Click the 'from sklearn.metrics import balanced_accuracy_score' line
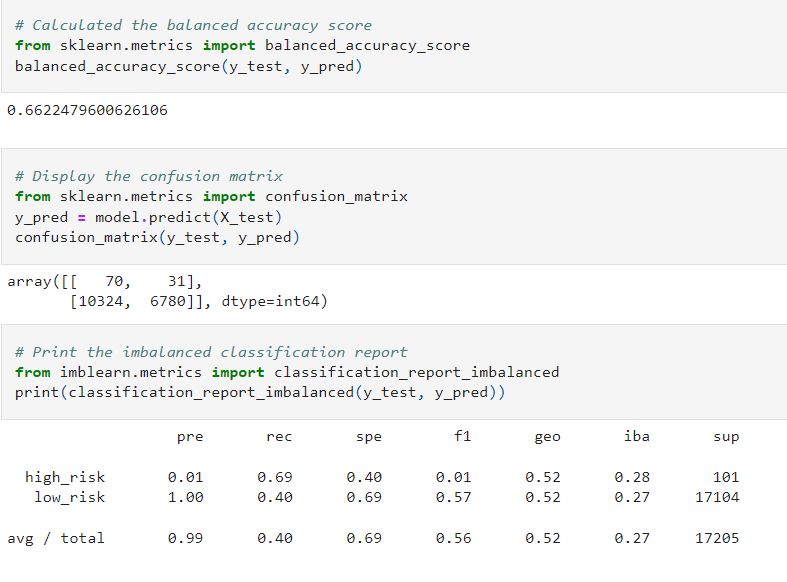Image resolution: width=787 pixels, height=582 pixels. 242,46
